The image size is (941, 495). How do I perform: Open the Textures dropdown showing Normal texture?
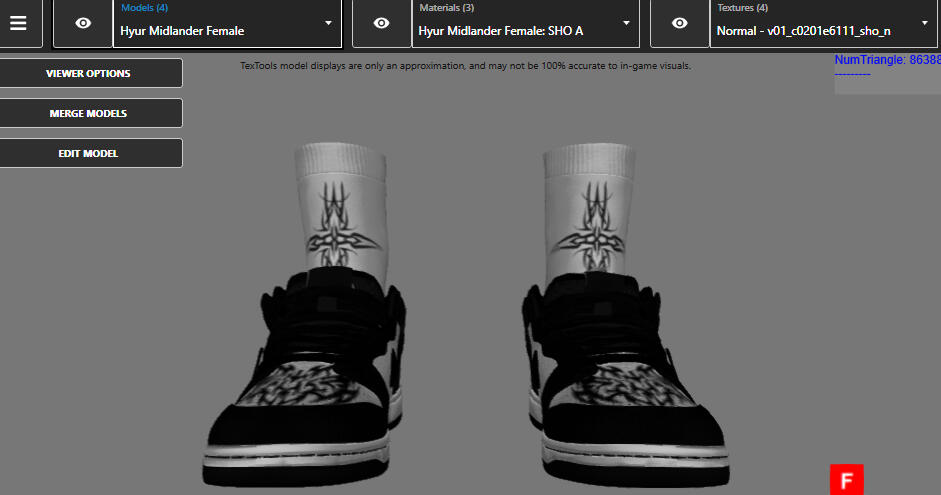pos(823,23)
